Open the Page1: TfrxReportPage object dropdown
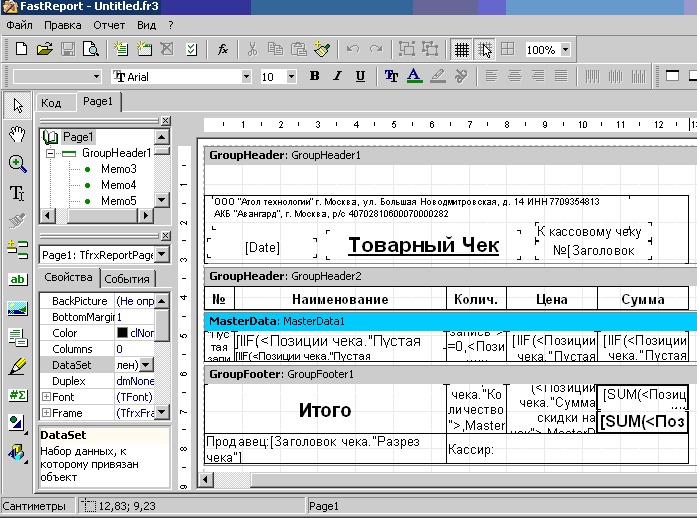 162,255
